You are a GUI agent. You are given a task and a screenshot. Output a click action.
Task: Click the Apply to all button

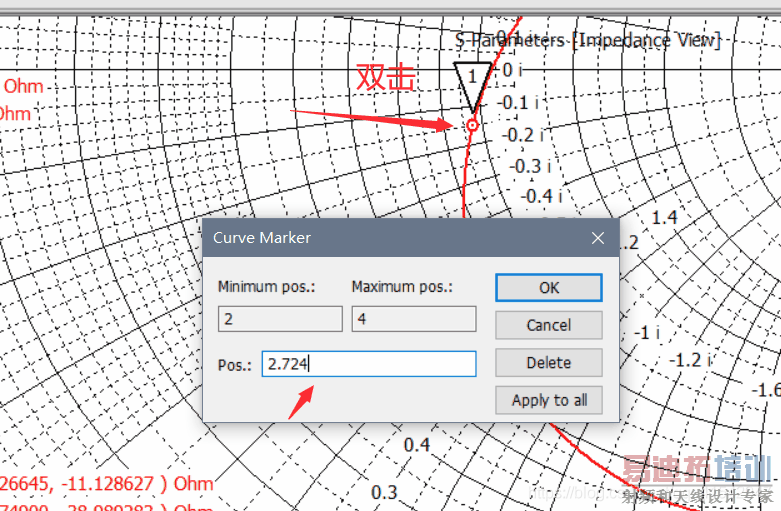coord(548,400)
